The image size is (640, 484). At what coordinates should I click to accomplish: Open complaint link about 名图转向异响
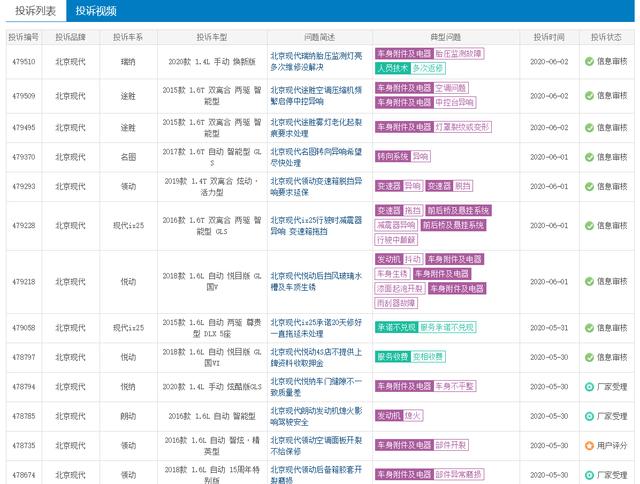pos(316,157)
